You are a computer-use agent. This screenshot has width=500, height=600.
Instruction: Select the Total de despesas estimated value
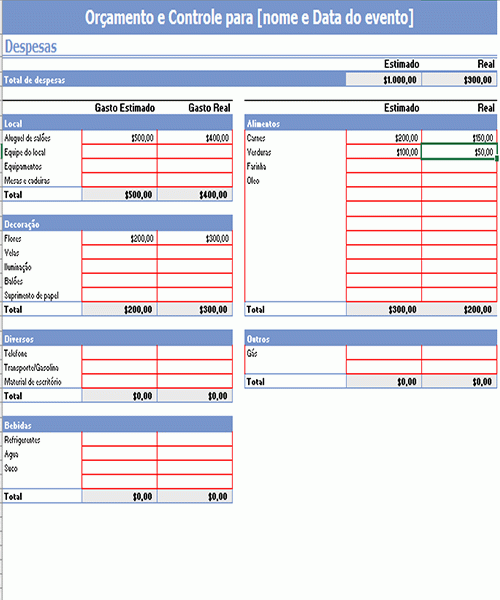tap(383, 80)
